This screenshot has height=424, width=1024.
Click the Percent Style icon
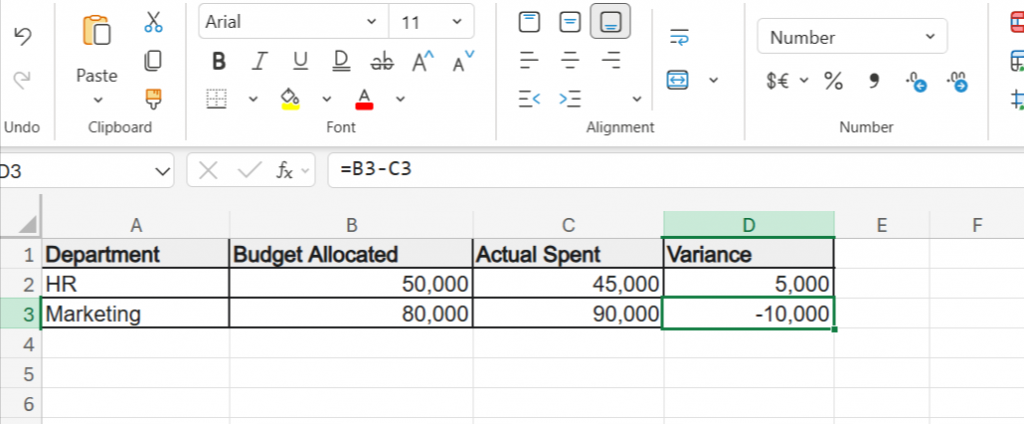click(833, 82)
